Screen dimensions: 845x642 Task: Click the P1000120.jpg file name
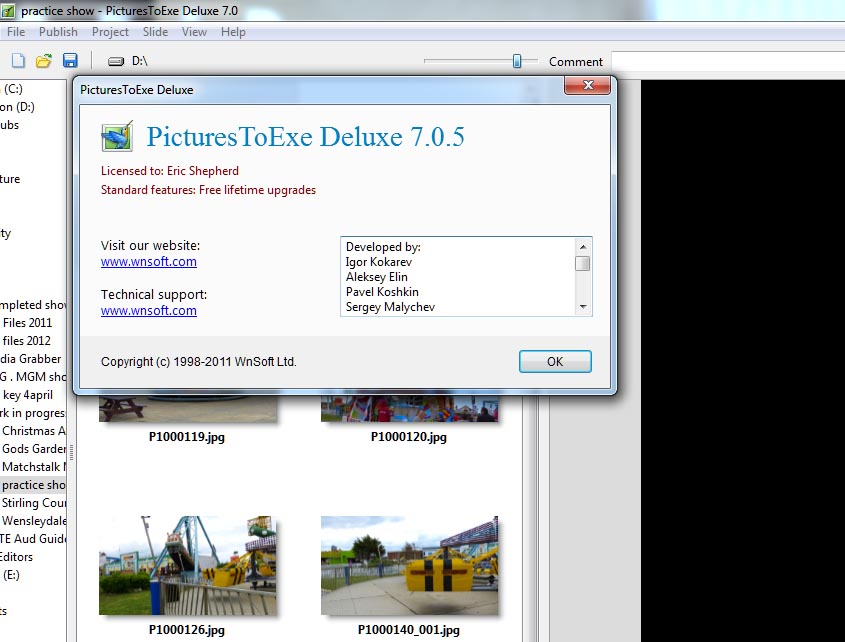click(409, 437)
